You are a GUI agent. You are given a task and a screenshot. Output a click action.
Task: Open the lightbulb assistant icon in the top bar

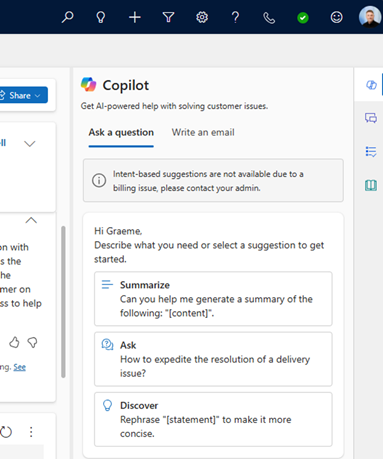(101, 17)
